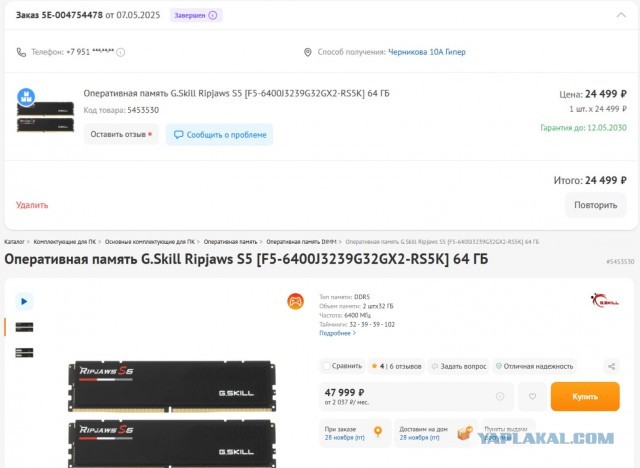Click the orange Купить button
This screenshot has height=468, width=640.
585,396
